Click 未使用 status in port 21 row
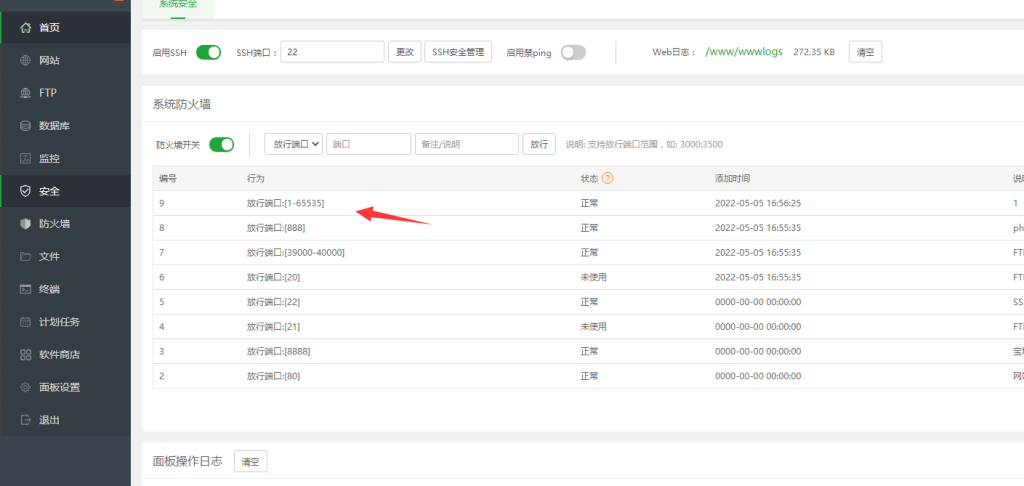The width and height of the screenshot is (1024, 486). click(x=594, y=326)
